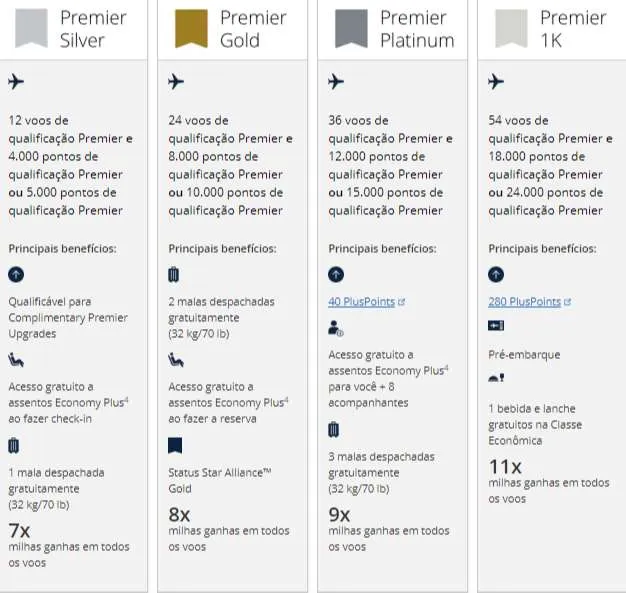Click the Premier Platinum ribbon badge icon
The width and height of the screenshot is (626, 593).
(351, 28)
